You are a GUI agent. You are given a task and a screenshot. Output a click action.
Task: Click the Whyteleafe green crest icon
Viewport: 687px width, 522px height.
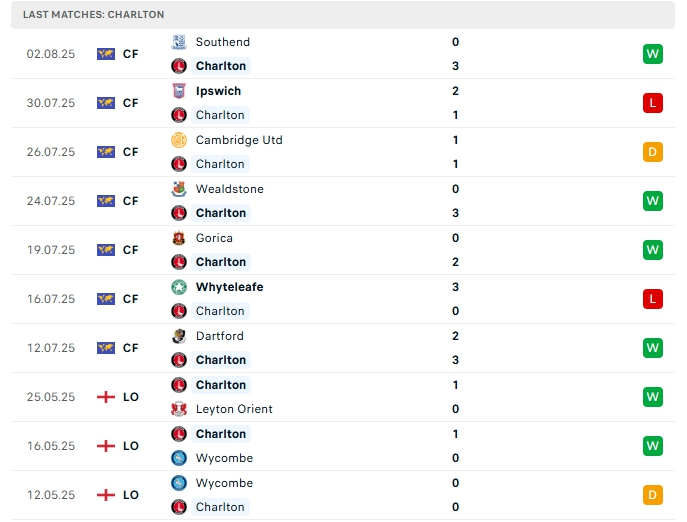pos(179,287)
